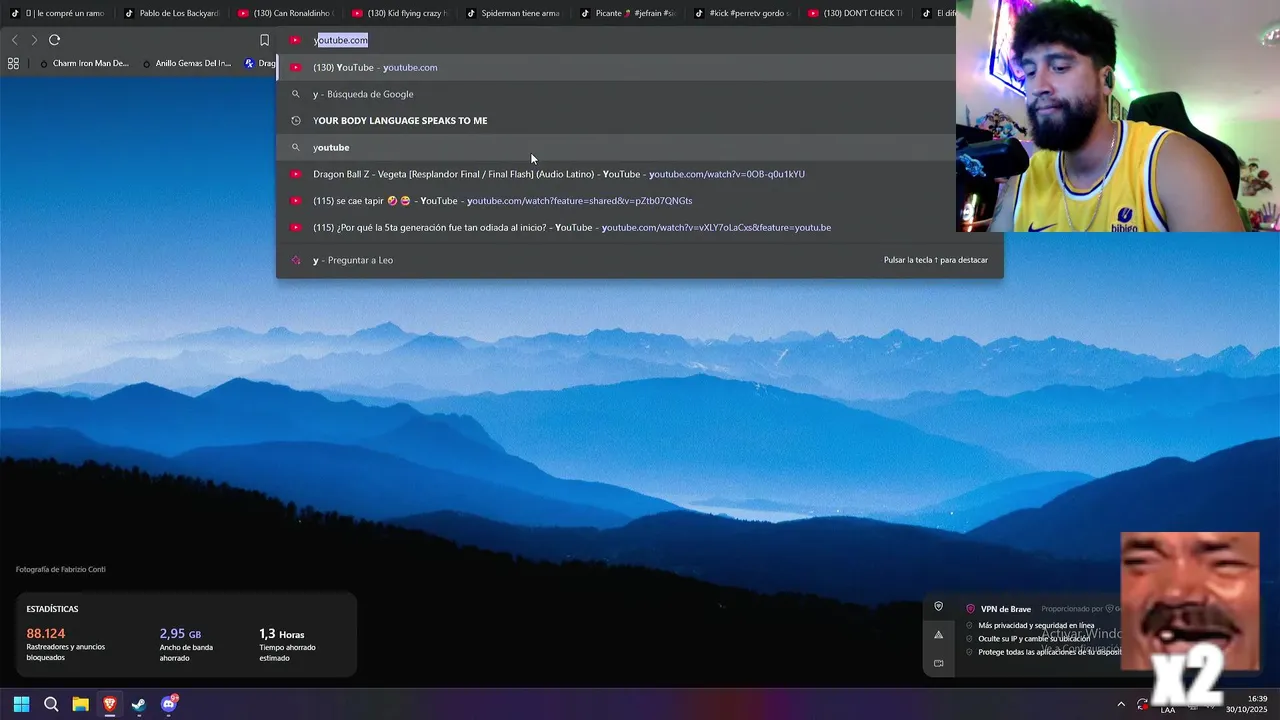Open the apps grid icon in bookmarks bar
Screen dimensions: 1280x720
(13, 63)
